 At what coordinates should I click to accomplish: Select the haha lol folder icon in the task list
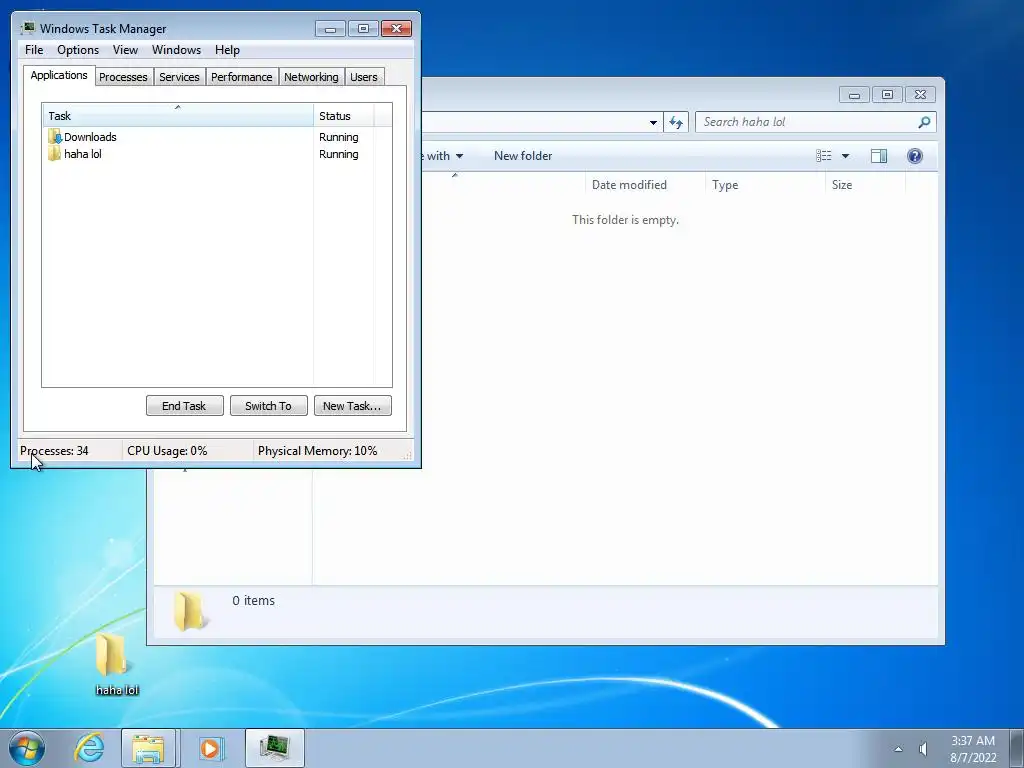[x=54, y=153]
